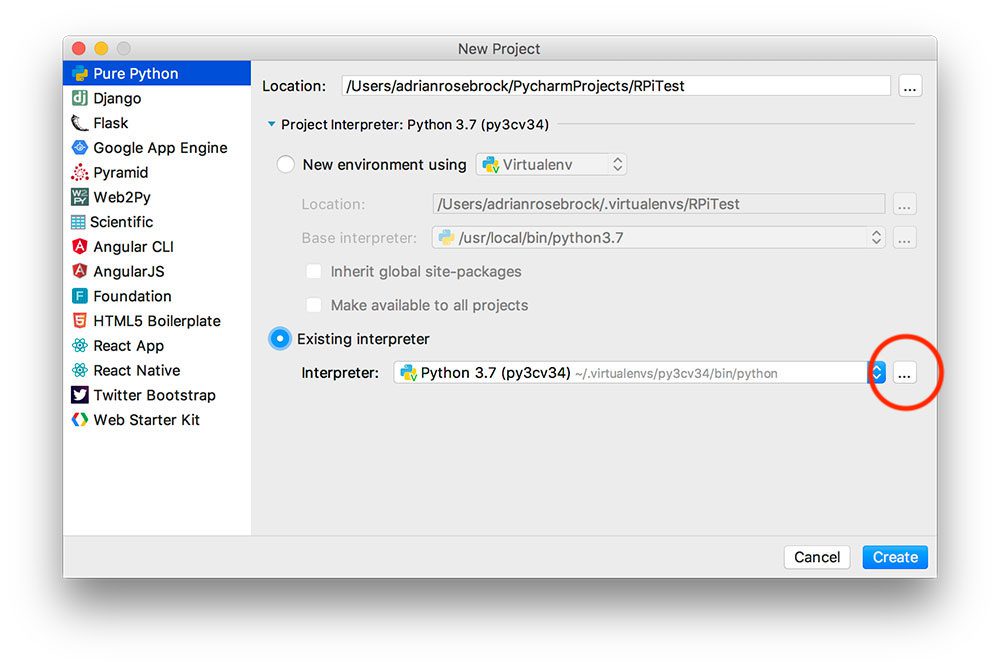
Task: Choose Django project type label
Action: click(x=117, y=98)
